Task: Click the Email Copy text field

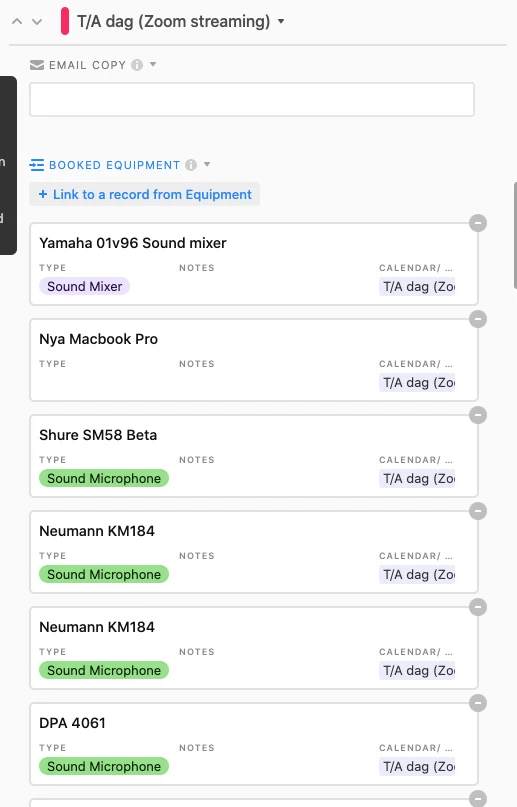Action: point(252,99)
